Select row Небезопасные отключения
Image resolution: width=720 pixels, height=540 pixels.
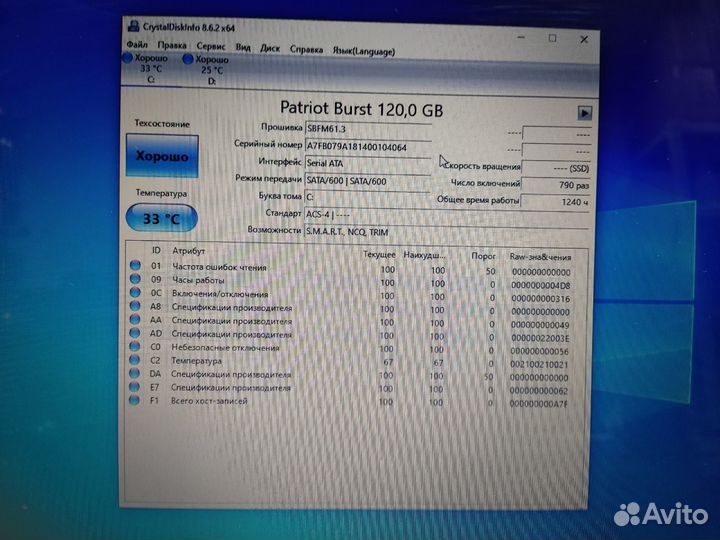[351, 349]
